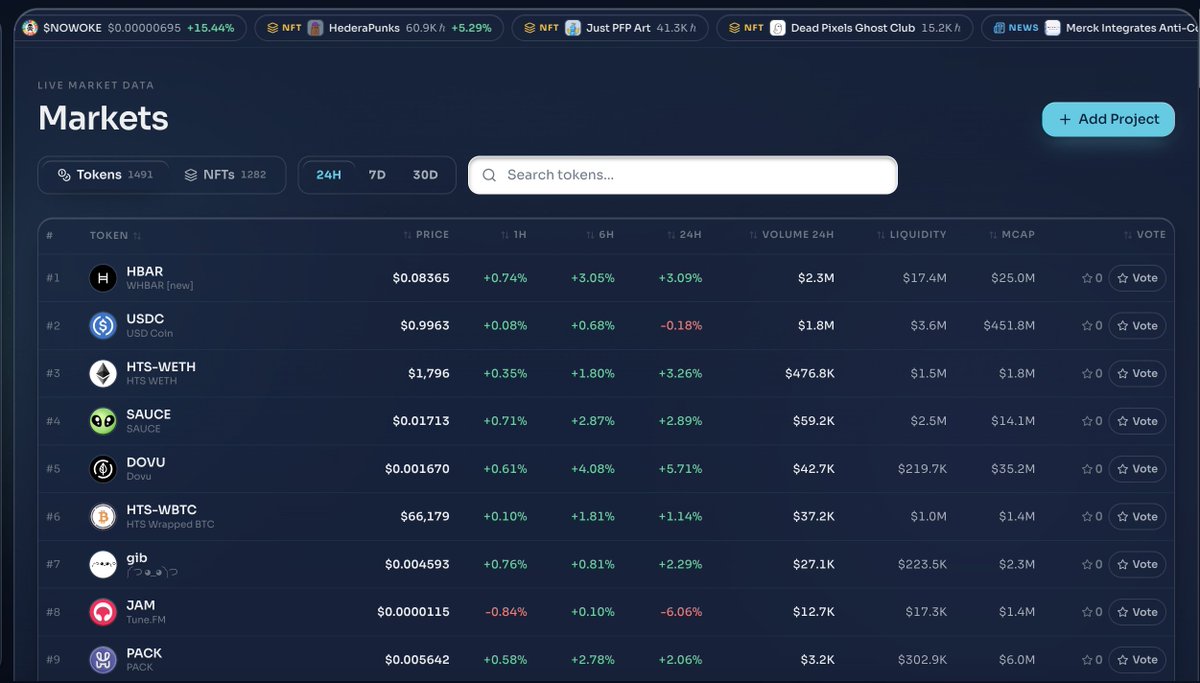Click the Merck news ticker item

(x=1090, y=28)
